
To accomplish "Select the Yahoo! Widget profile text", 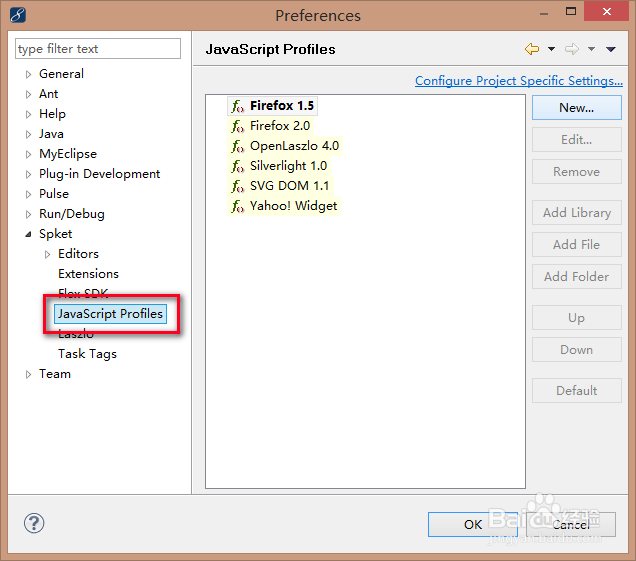I will coord(293,206).
